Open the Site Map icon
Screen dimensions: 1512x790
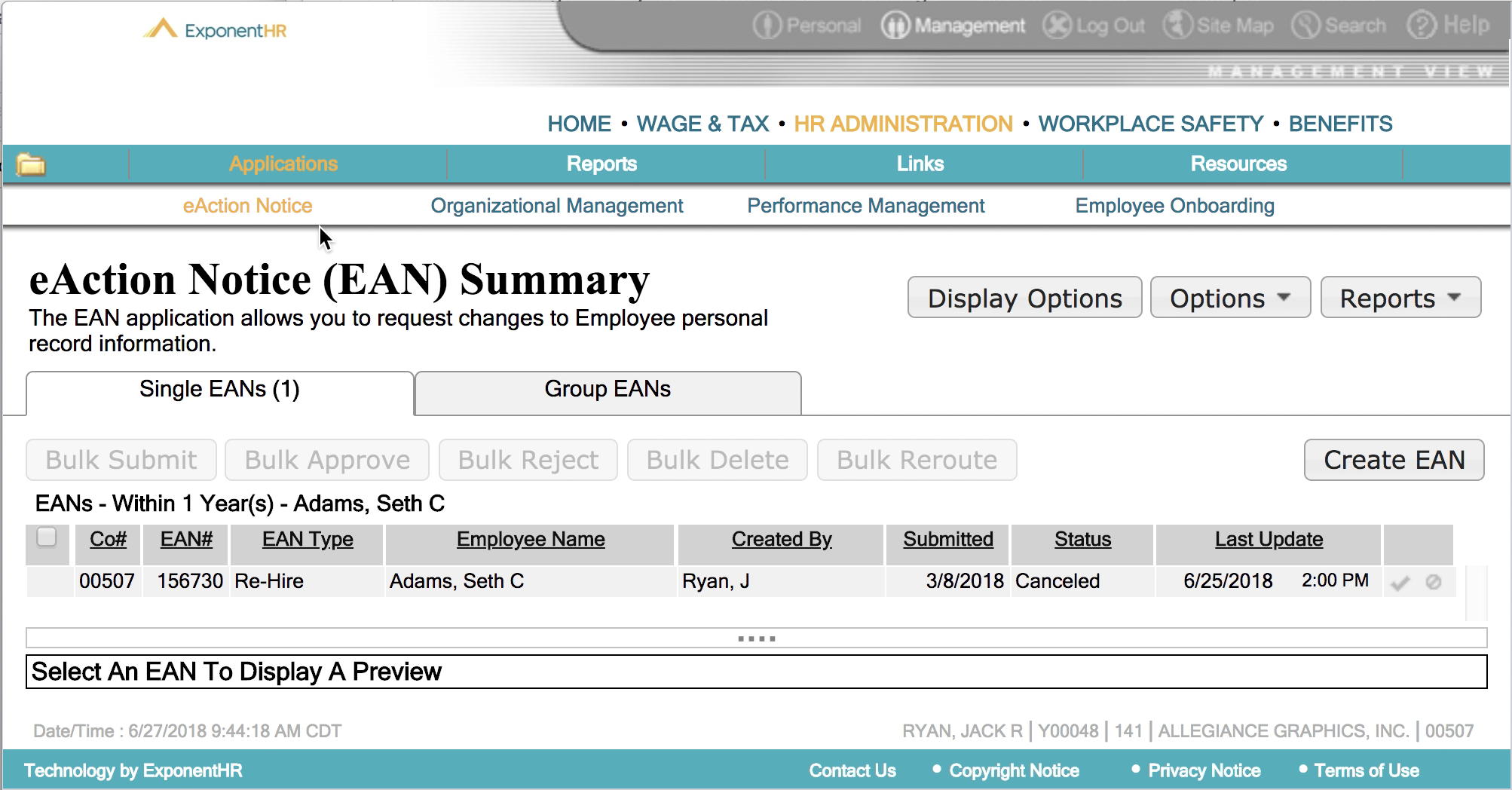1177,26
